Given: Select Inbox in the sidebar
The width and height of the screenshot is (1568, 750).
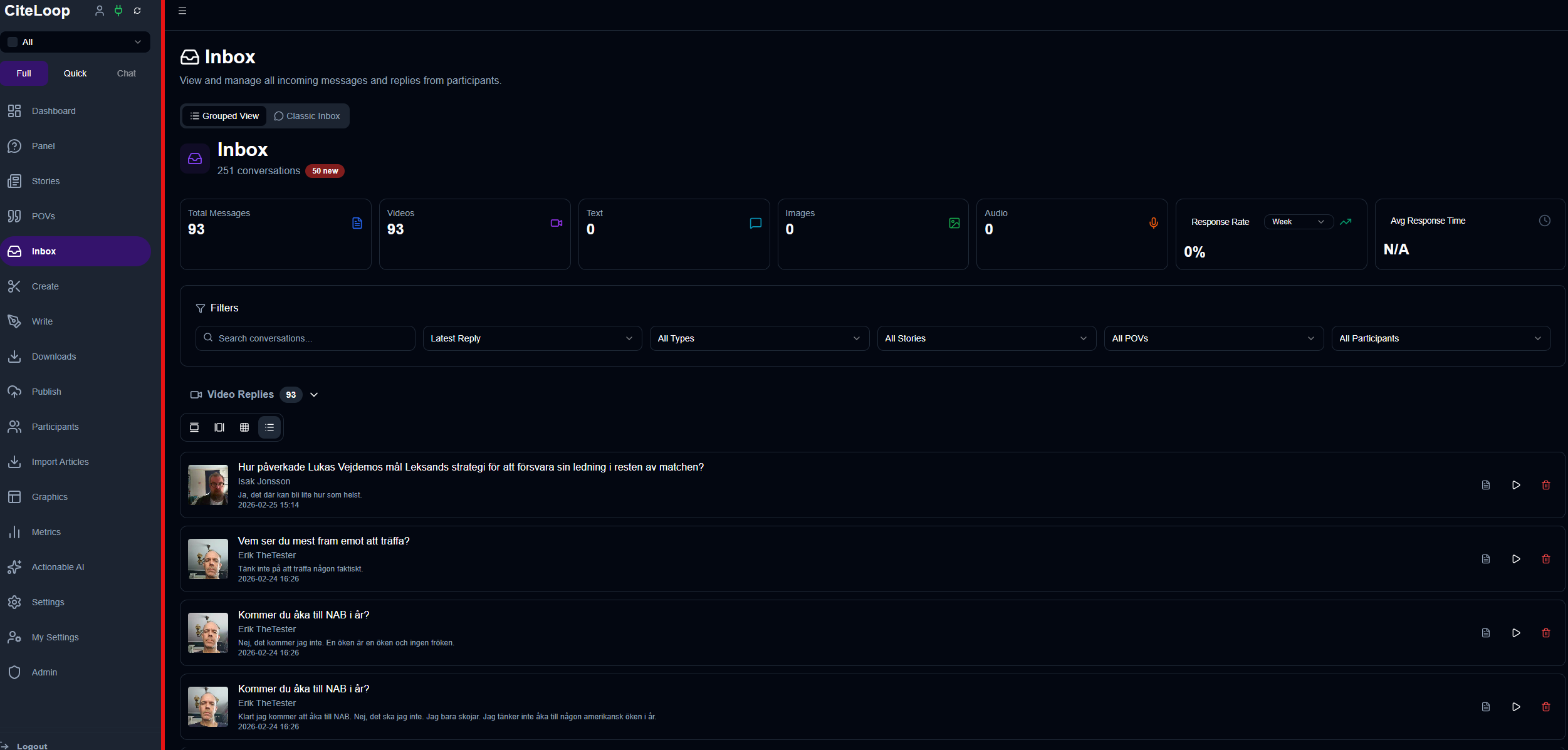Looking at the screenshot, I should (x=75, y=251).
